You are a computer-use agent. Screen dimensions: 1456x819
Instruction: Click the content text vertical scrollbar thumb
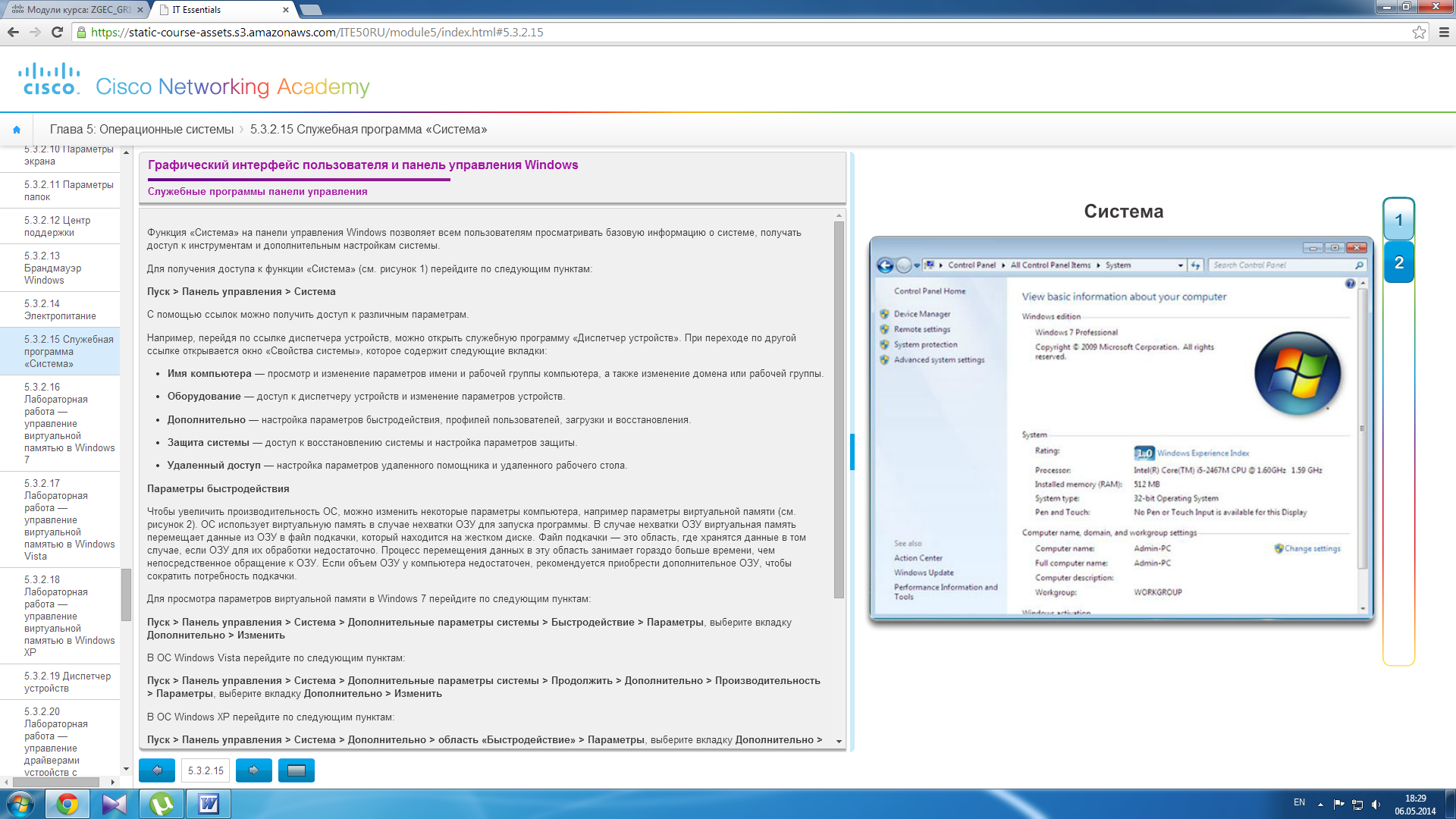click(839, 409)
